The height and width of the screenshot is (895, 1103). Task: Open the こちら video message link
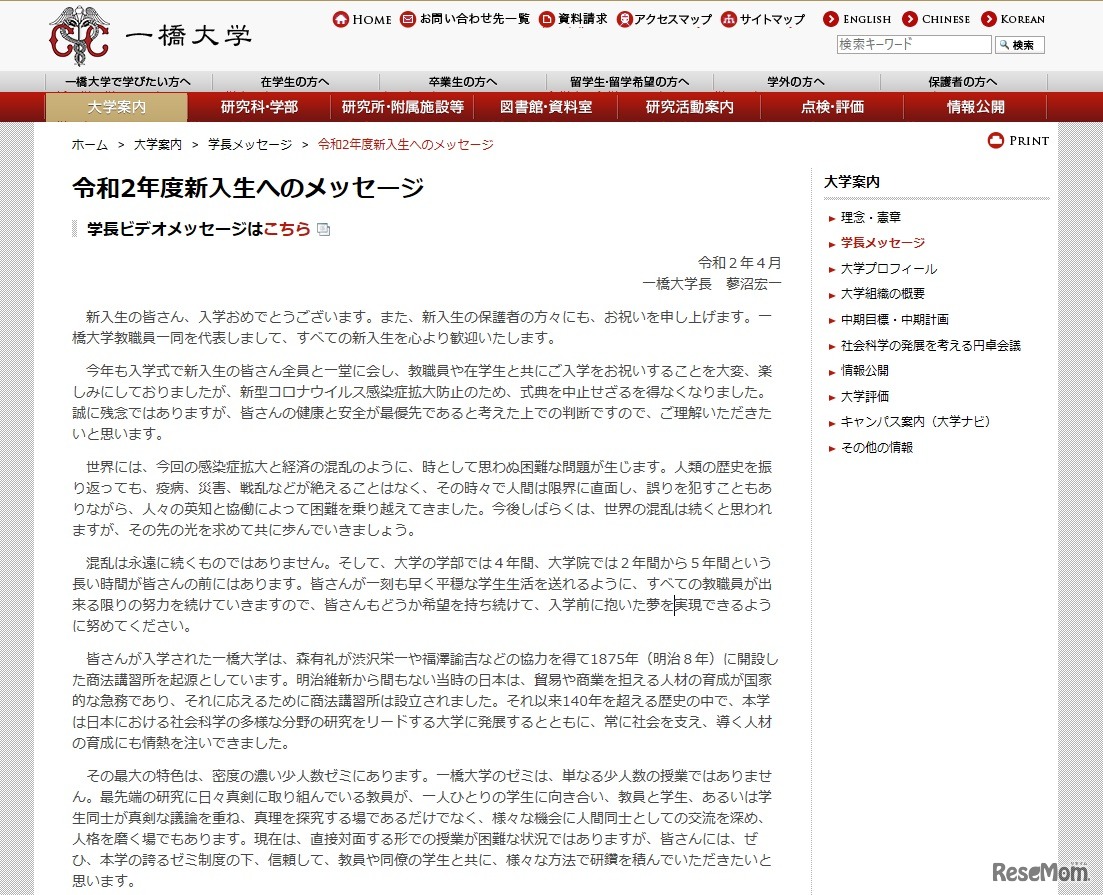coord(286,229)
